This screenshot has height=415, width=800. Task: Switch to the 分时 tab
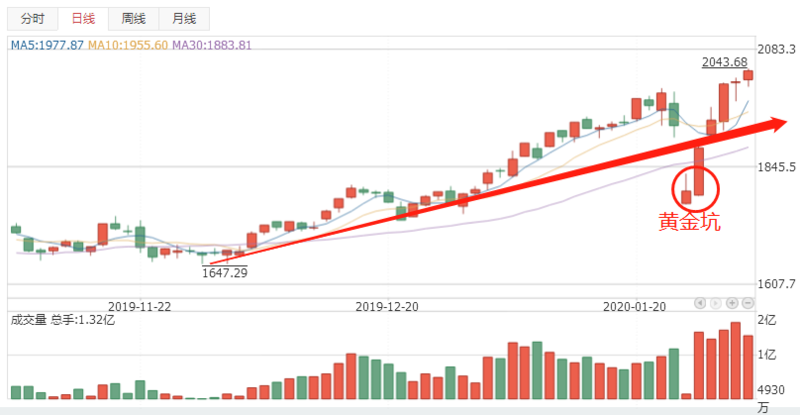[x=33, y=19]
